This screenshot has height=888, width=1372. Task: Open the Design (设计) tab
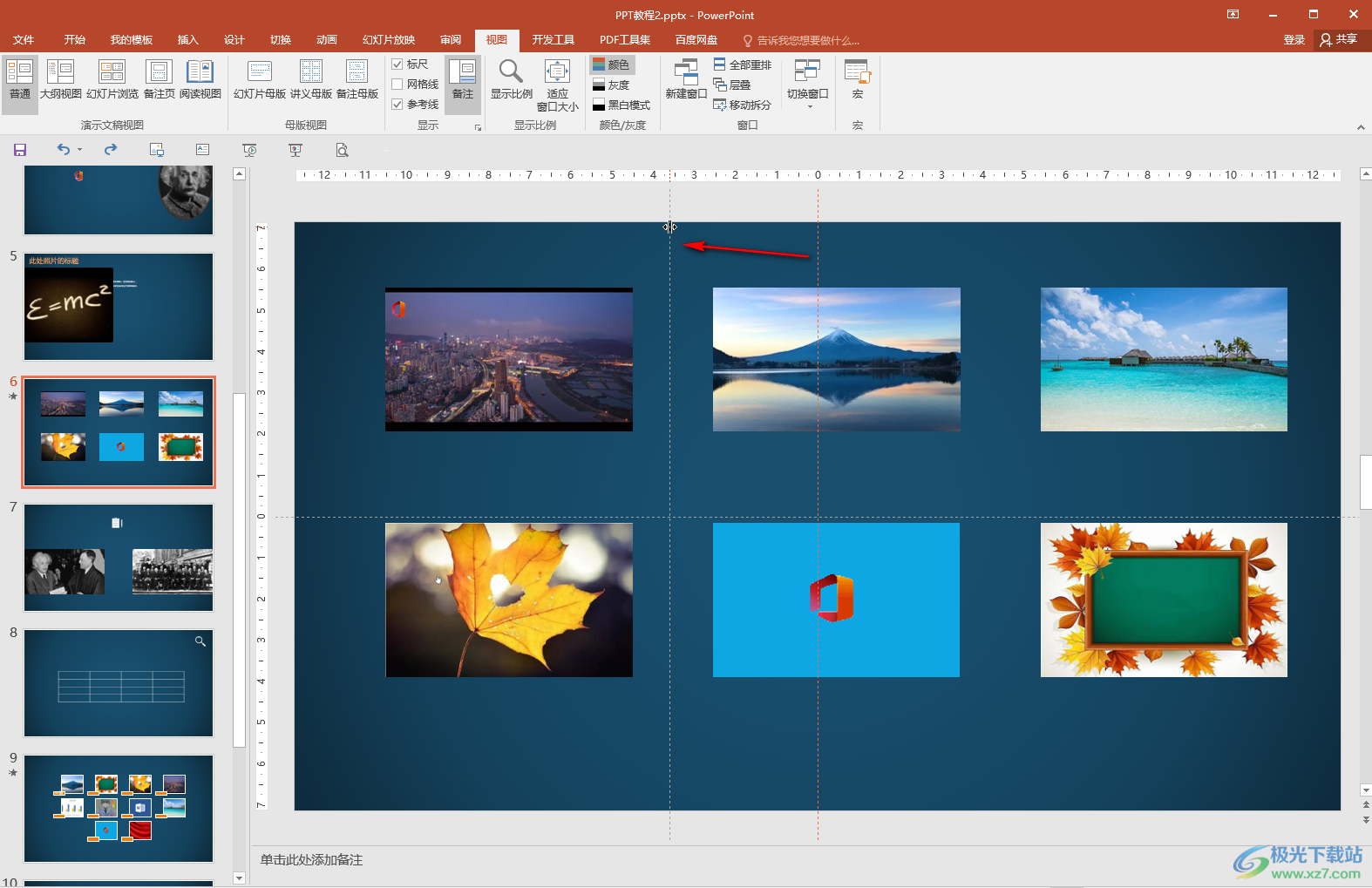(x=234, y=40)
